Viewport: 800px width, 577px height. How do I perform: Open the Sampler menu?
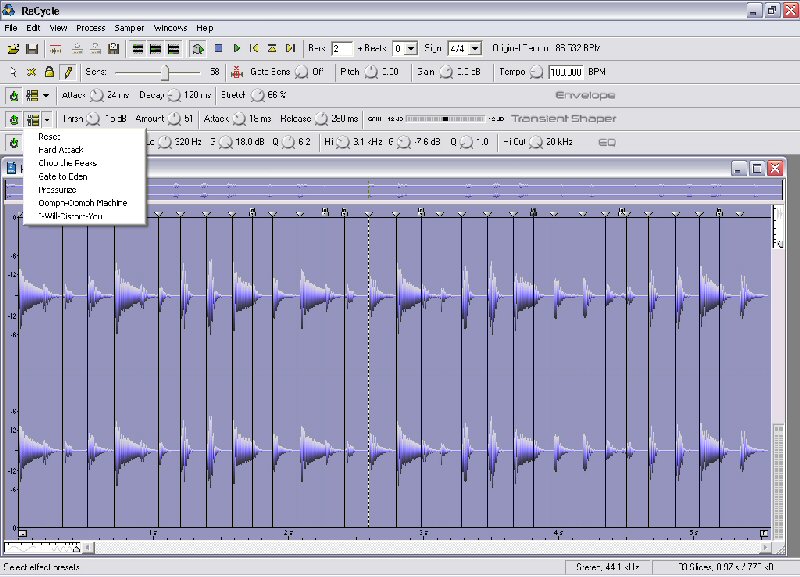129,28
